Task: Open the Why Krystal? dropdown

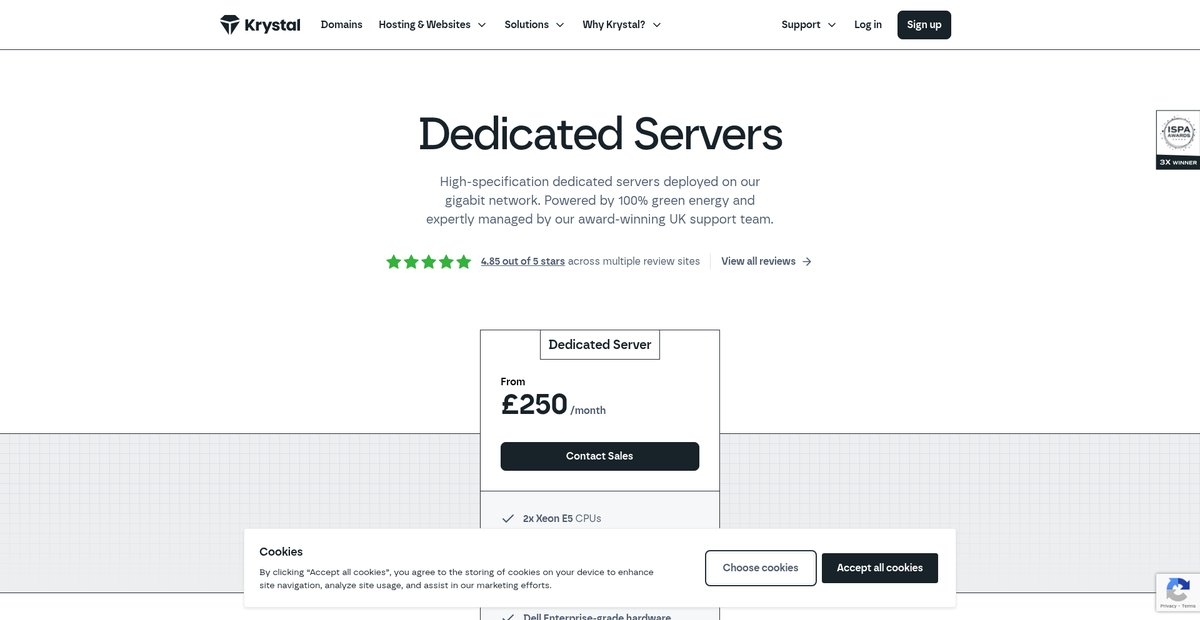Action: 622,25
